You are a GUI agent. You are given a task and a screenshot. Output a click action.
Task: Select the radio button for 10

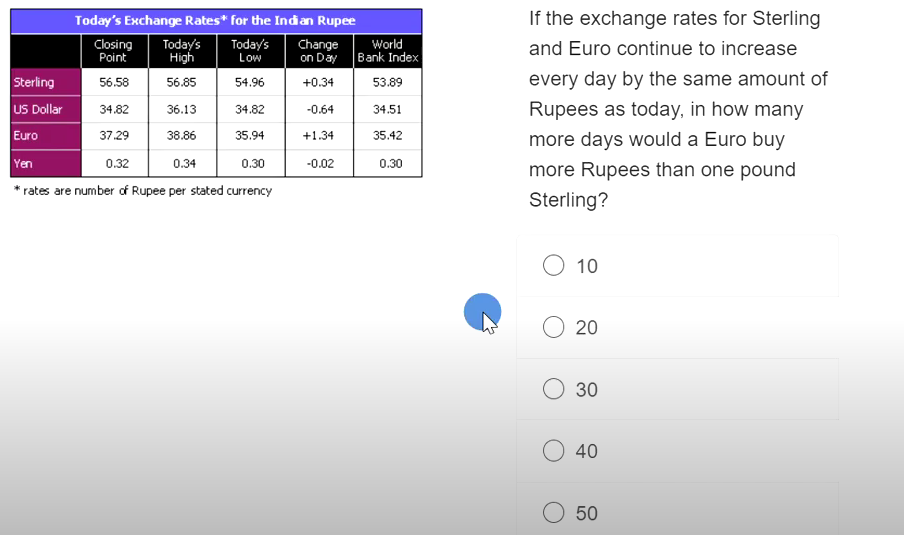553,265
